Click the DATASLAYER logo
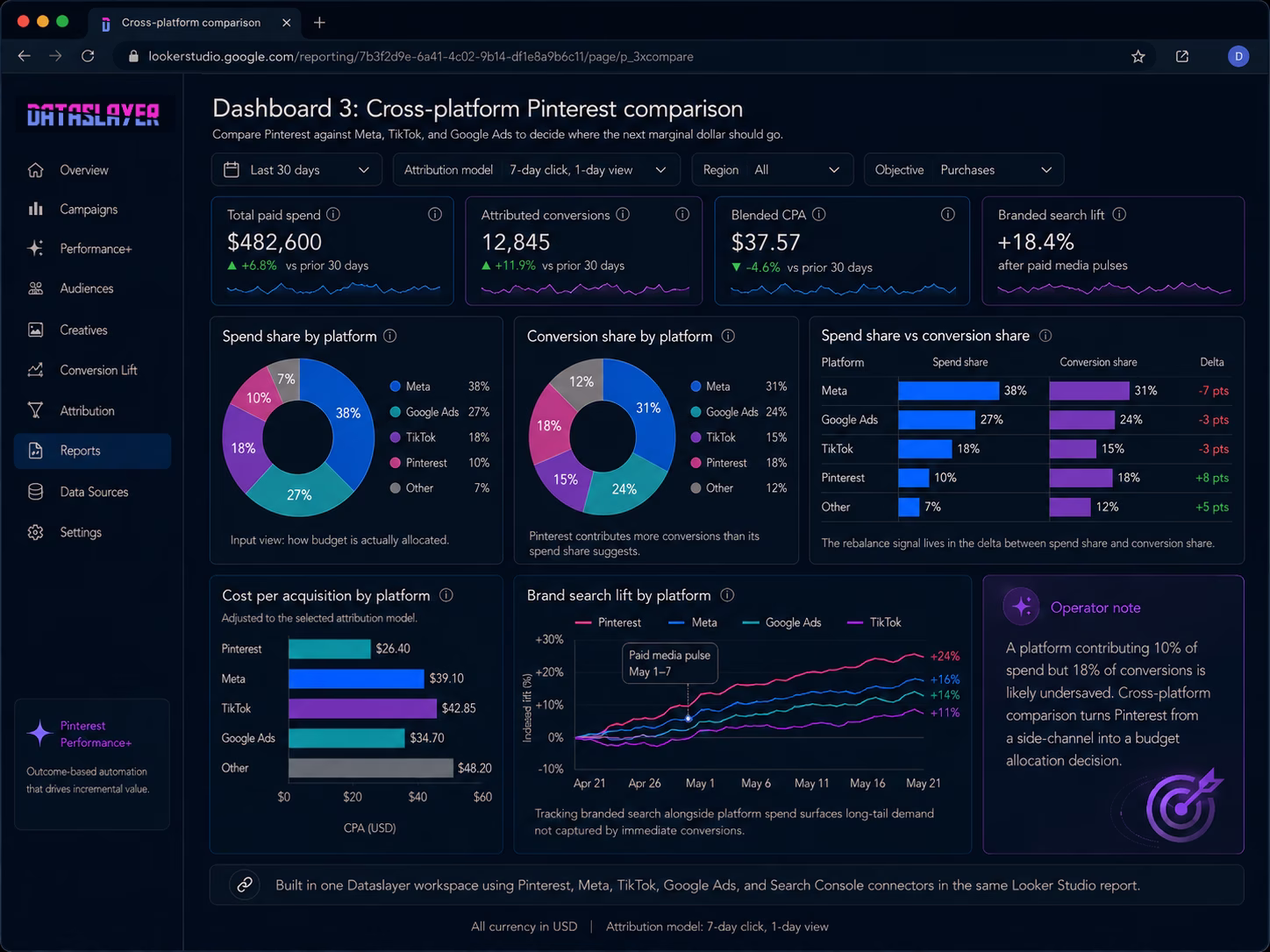The image size is (1270, 952). coord(93,115)
